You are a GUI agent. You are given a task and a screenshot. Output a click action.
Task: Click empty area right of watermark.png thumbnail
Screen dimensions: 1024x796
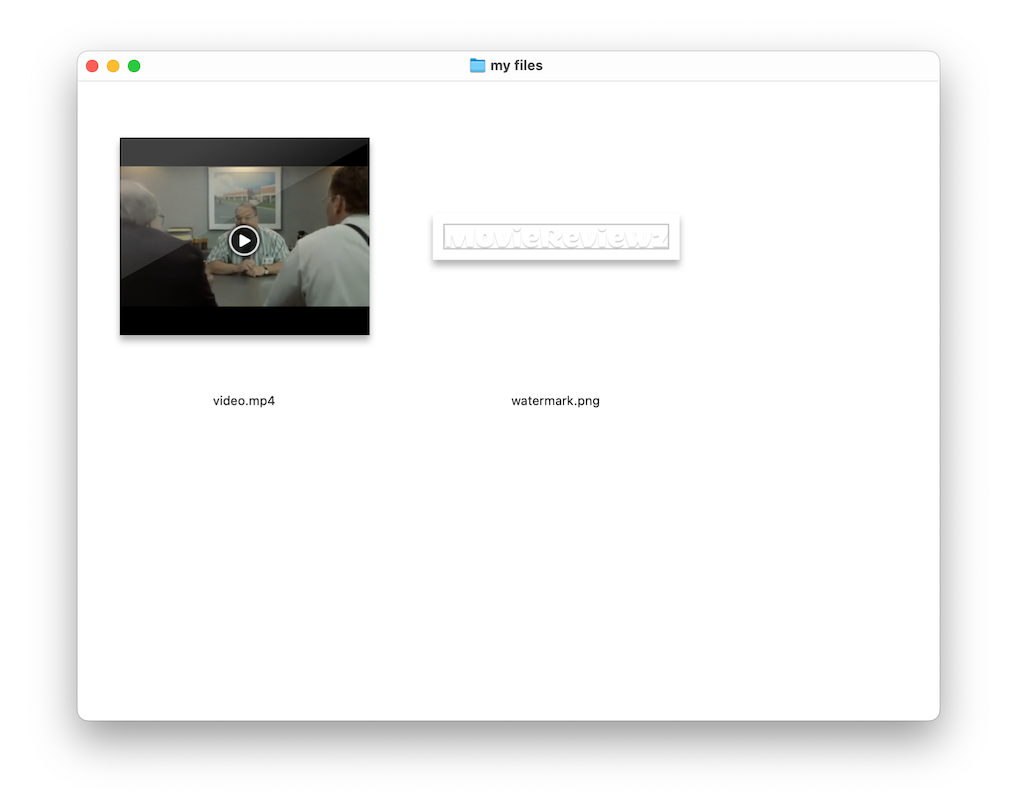pos(800,240)
